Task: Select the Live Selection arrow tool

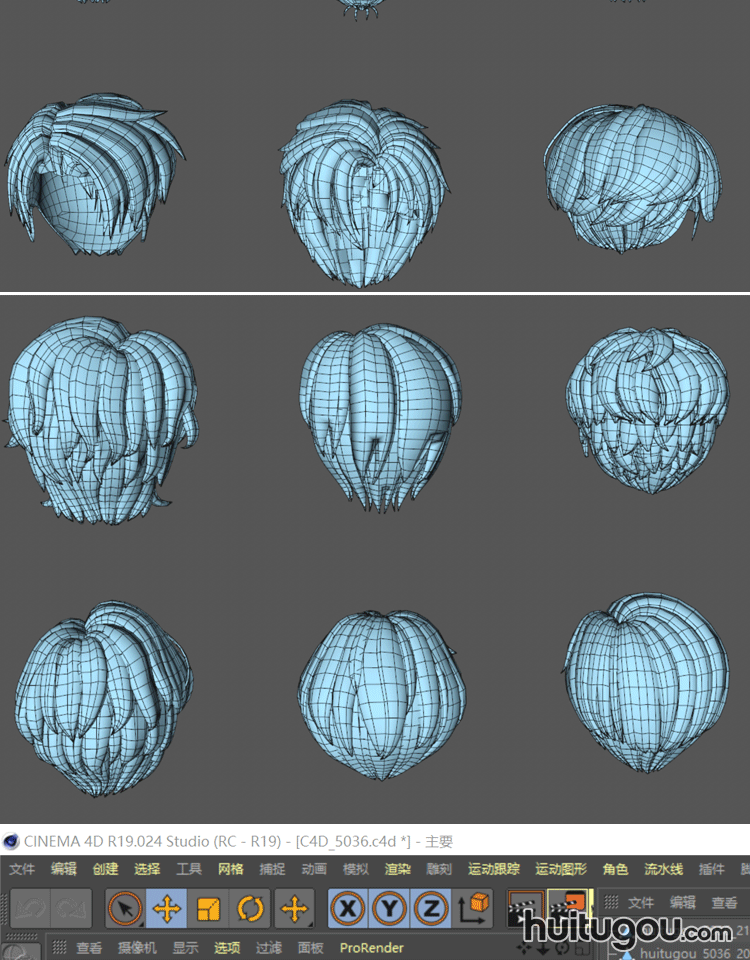Action: pyautogui.click(x=125, y=909)
